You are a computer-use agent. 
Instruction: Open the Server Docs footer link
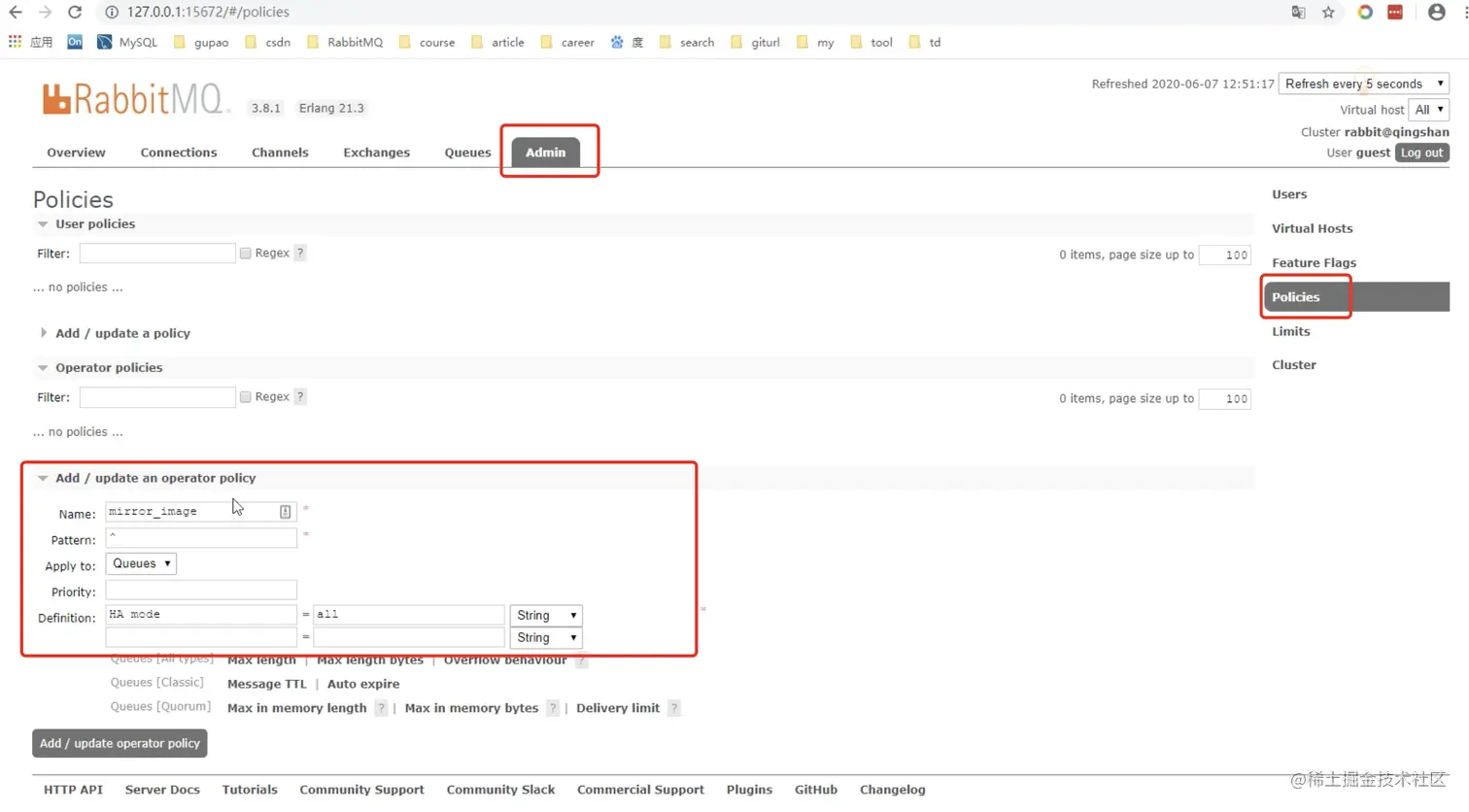tap(162, 790)
